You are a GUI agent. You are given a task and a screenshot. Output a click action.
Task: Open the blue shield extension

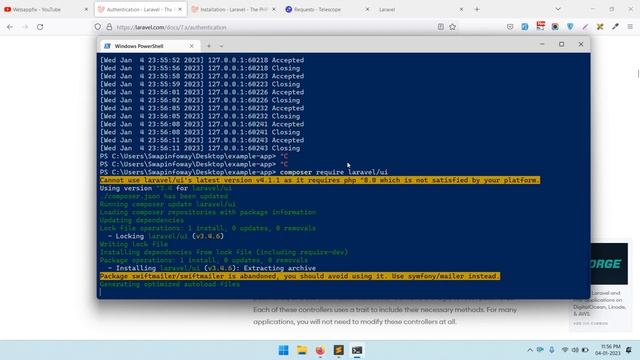(x=570, y=27)
